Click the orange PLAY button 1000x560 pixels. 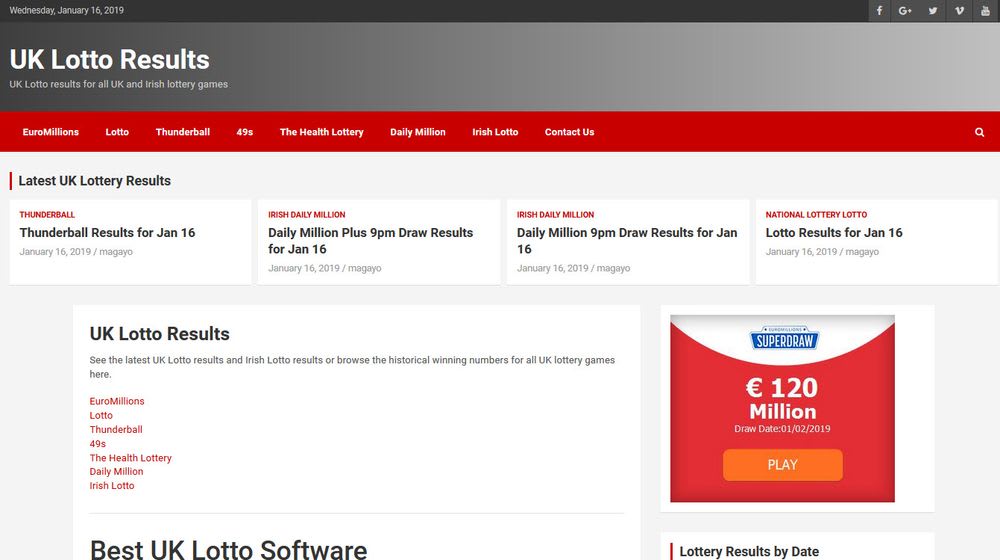783,465
